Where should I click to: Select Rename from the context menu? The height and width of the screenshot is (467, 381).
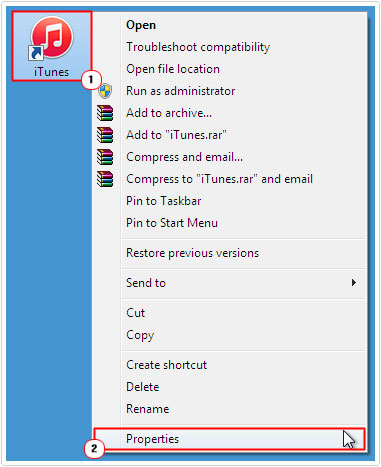(230, 409)
